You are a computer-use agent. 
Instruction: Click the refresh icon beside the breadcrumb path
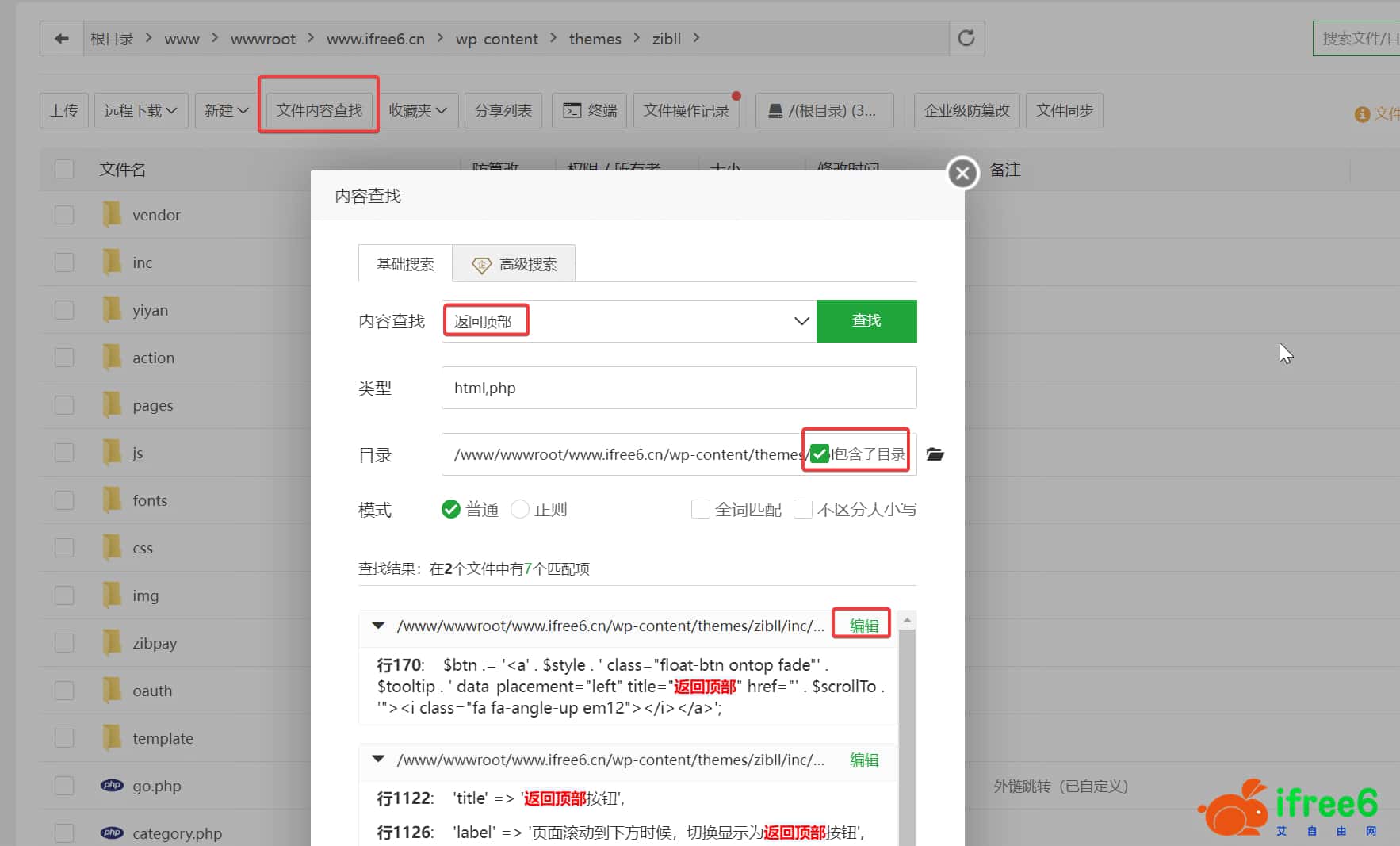966,37
